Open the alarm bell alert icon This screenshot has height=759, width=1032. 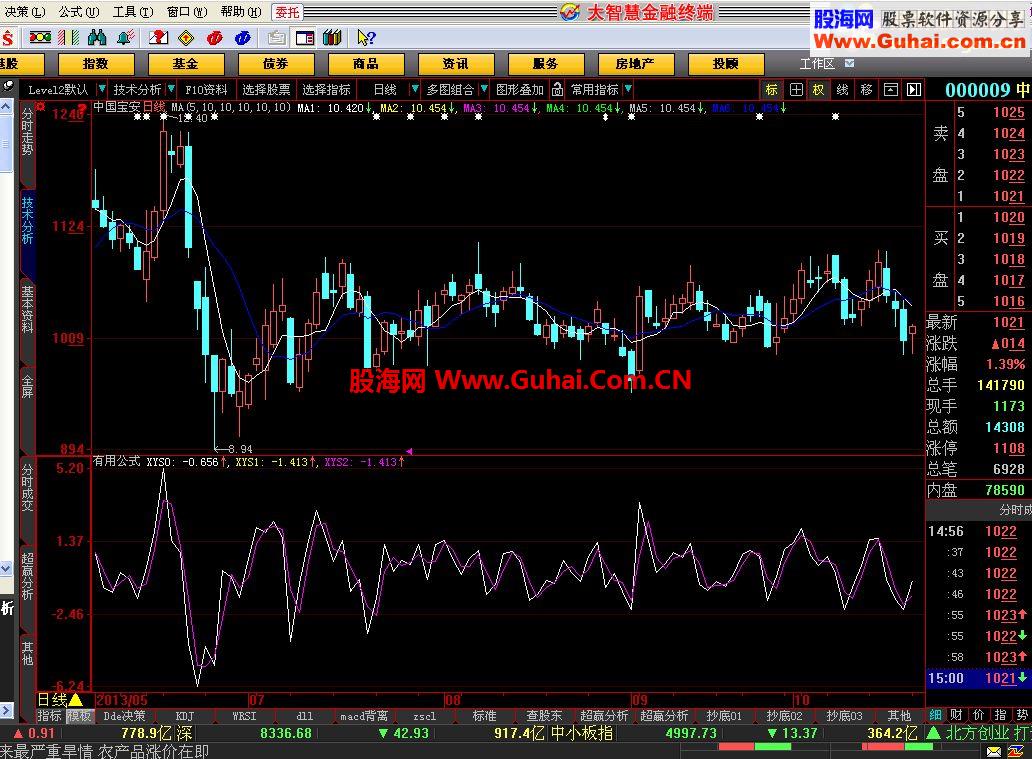[x=125, y=38]
